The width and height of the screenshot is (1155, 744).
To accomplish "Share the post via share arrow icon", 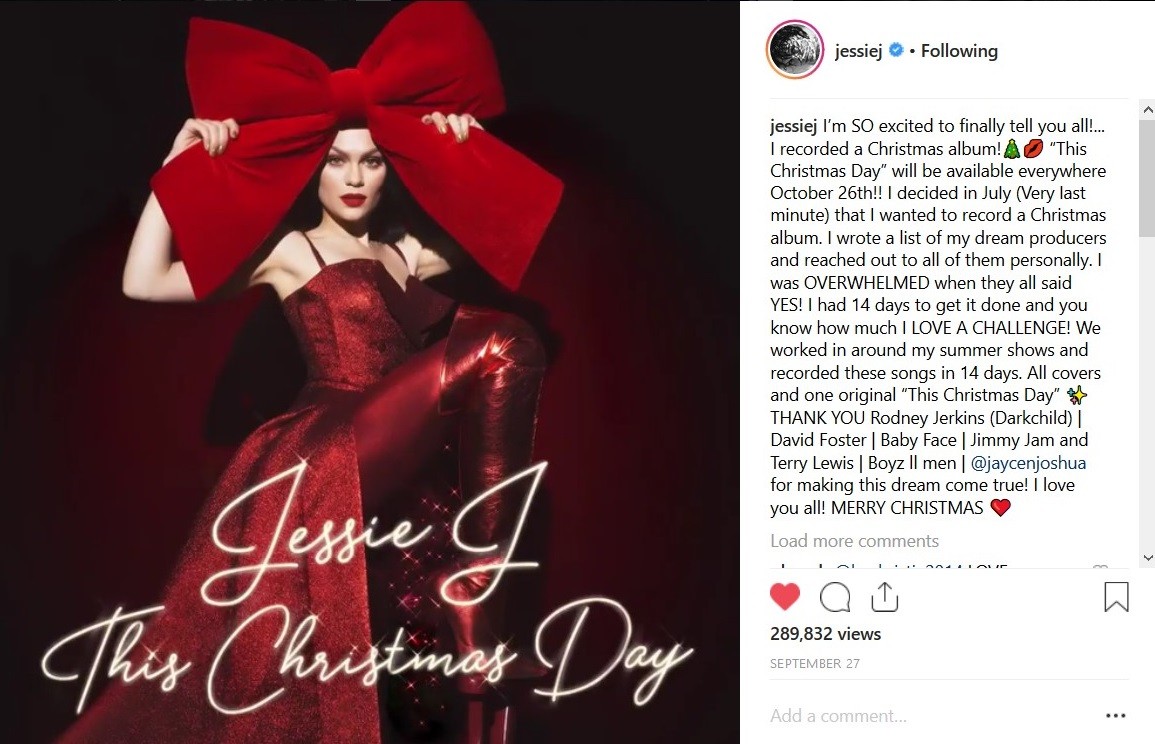I will coord(884,597).
